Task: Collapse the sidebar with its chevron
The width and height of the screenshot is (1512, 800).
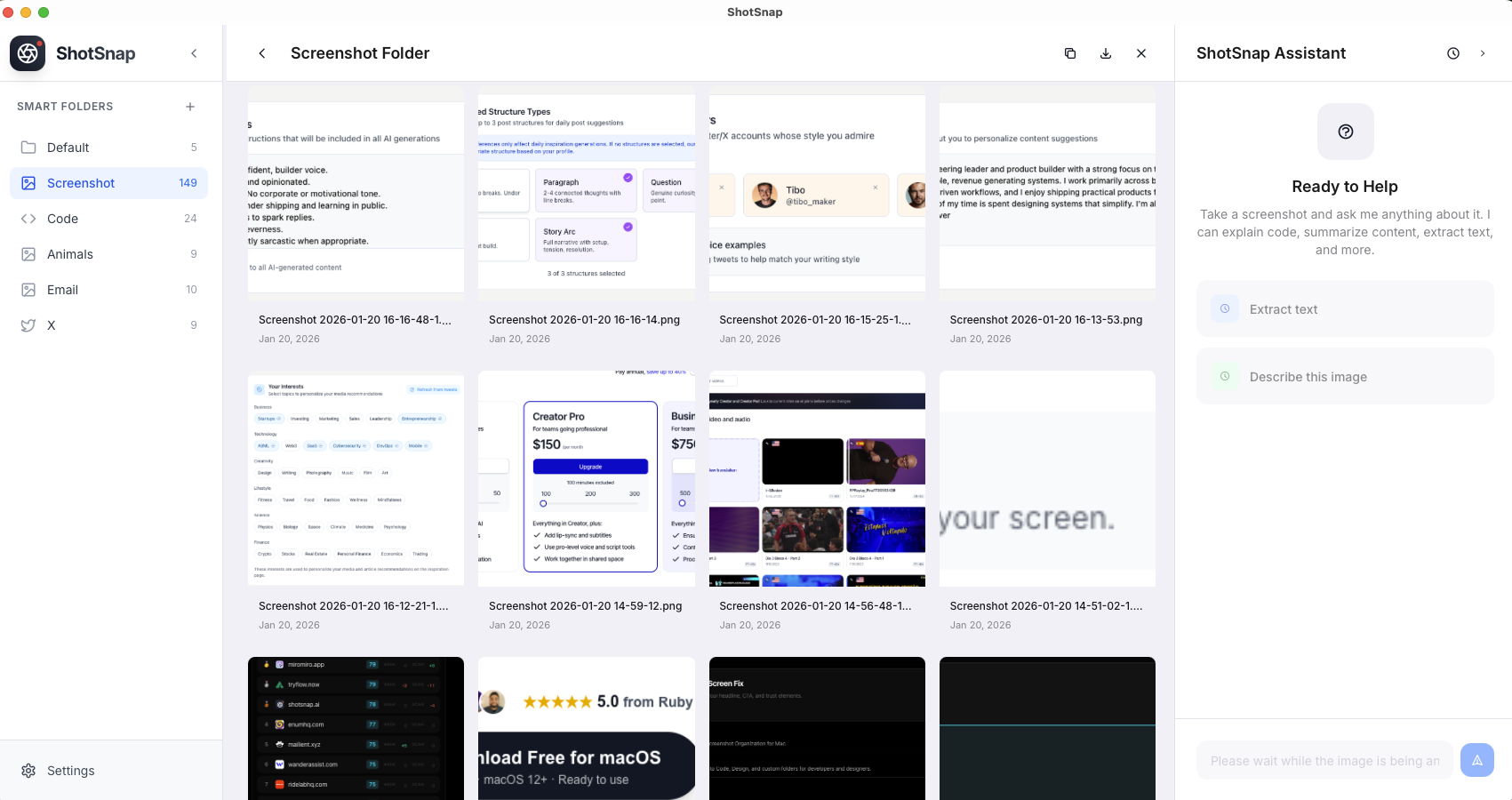Action: (194, 53)
